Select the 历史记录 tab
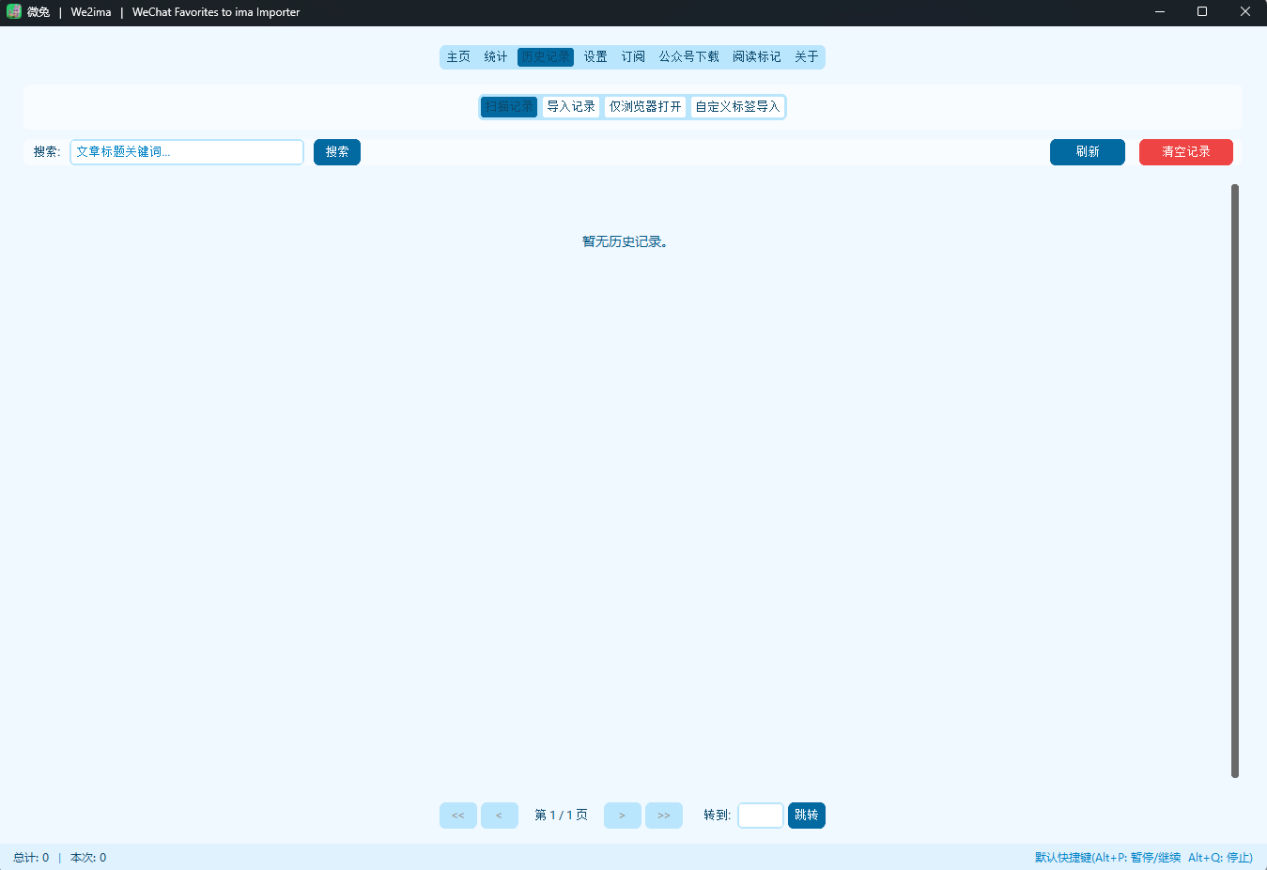Image resolution: width=1267 pixels, height=870 pixels. tap(545, 57)
